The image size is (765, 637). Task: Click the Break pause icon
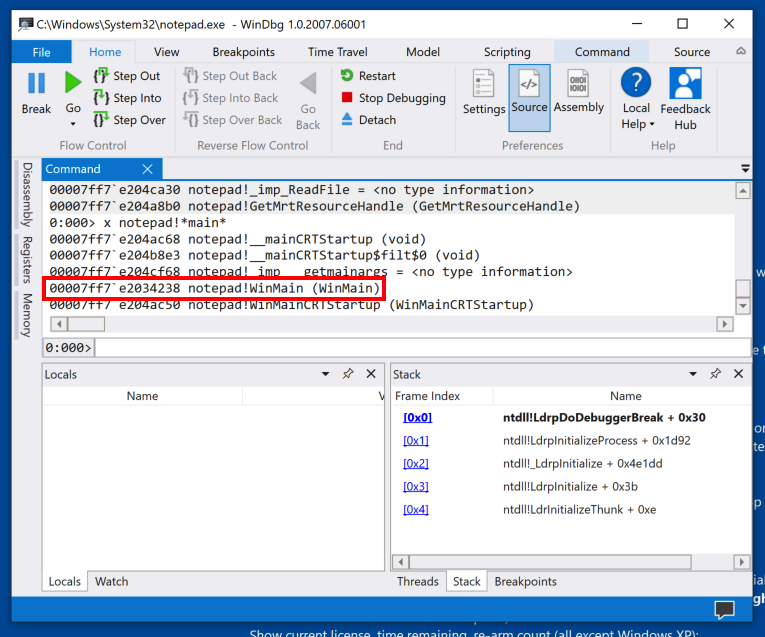36,83
